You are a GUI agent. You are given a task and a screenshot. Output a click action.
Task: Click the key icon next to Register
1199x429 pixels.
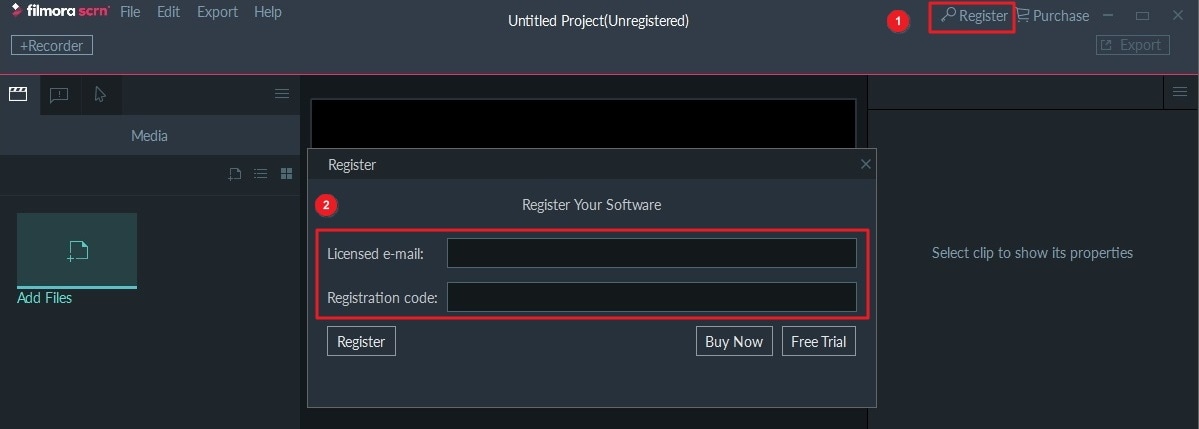tap(948, 15)
